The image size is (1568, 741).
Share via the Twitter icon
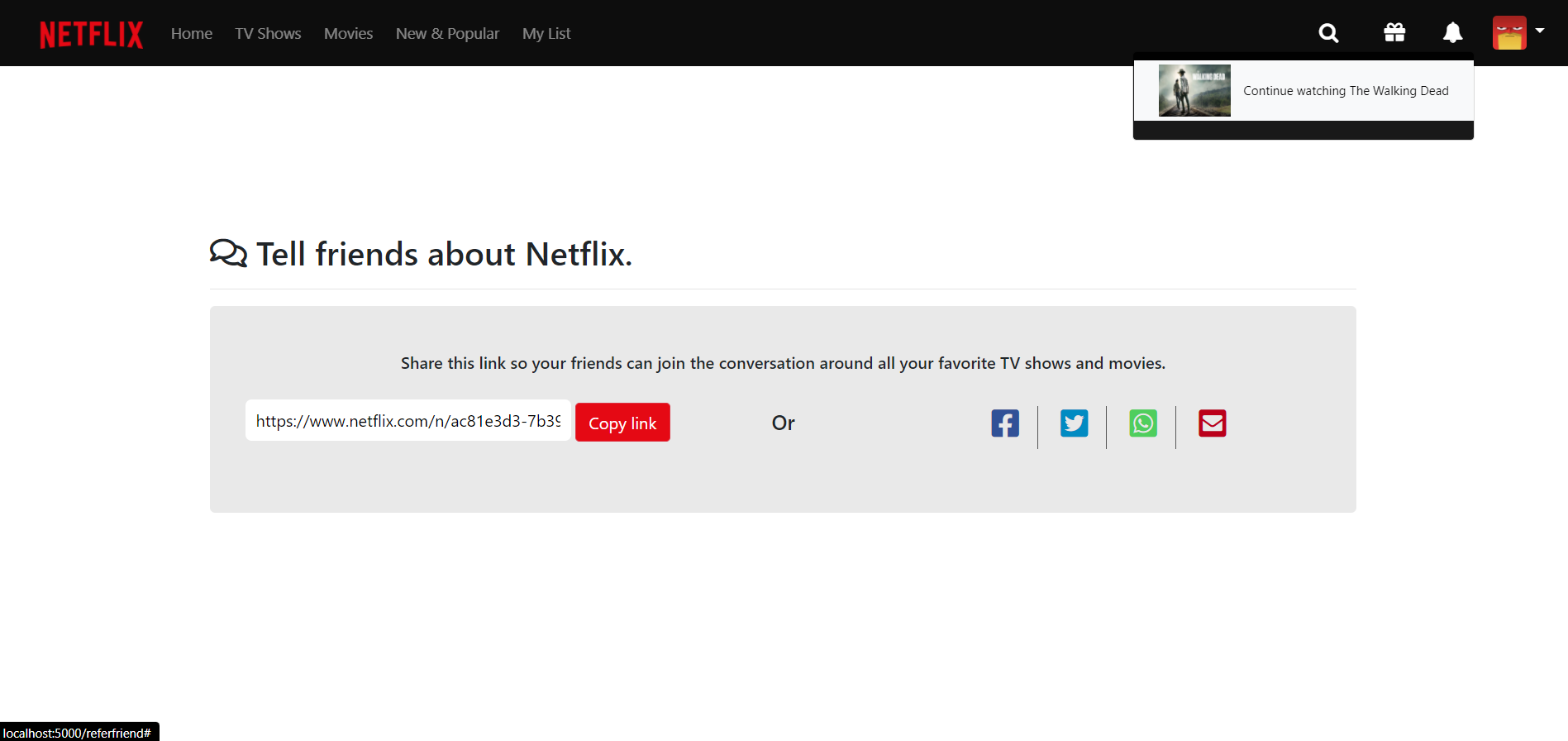tap(1075, 423)
